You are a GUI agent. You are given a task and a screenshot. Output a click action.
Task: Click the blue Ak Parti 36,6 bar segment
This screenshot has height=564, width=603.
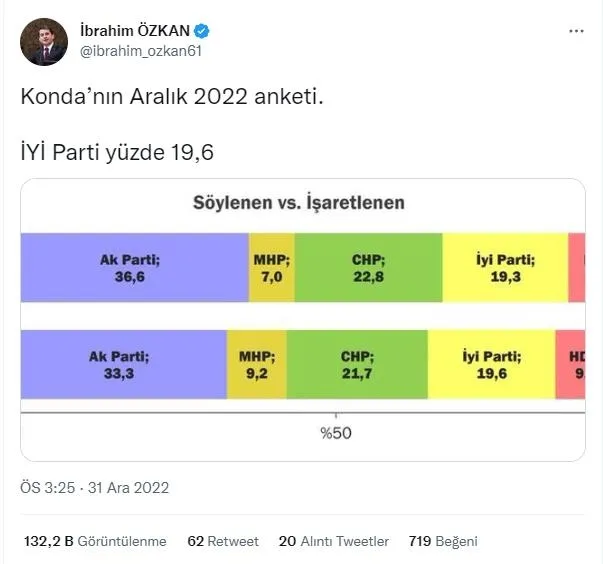pyautogui.click(x=134, y=267)
